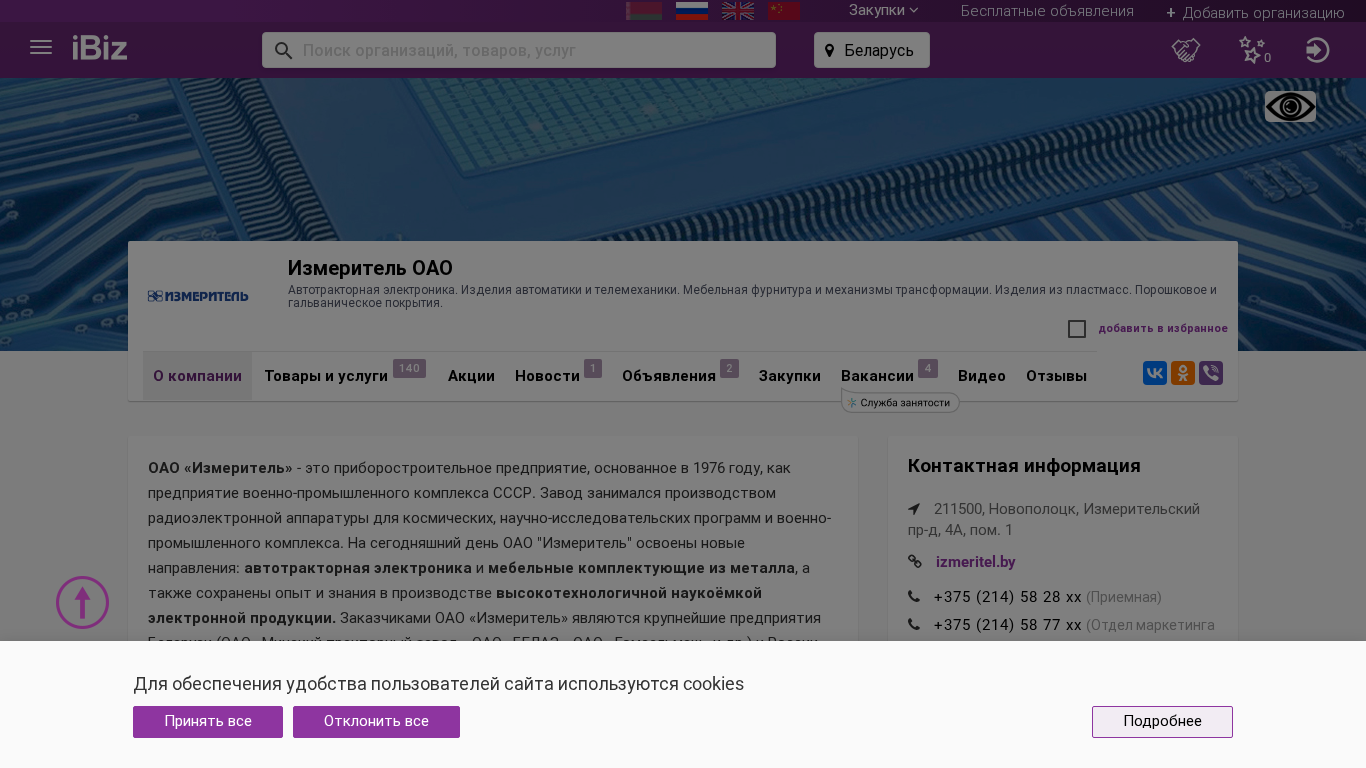Share via Viber icon
Image resolution: width=1366 pixels, height=768 pixels.
coord(1211,373)
